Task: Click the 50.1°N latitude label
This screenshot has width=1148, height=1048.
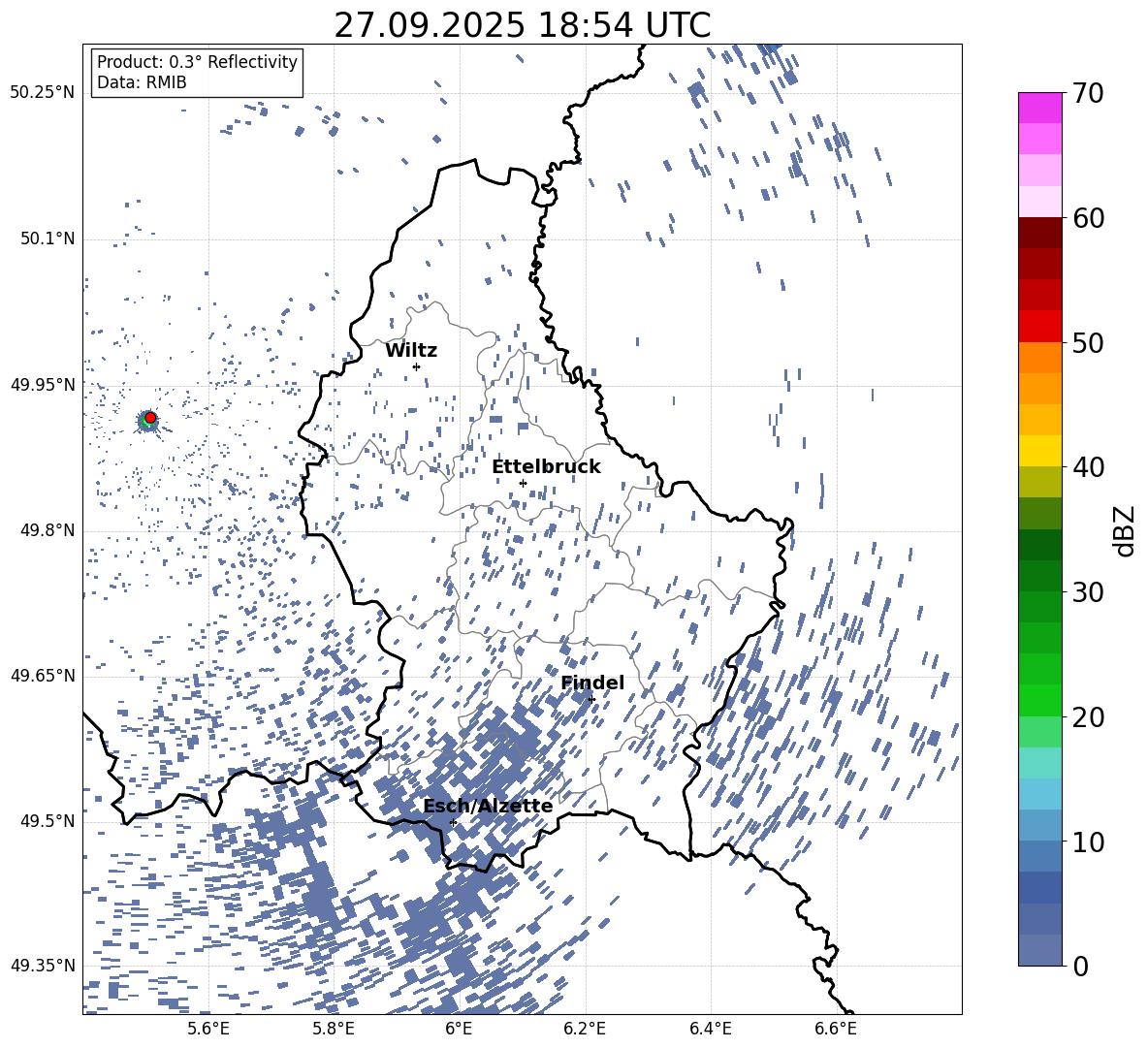Action: pyautogui.click(x=48, y=238)
